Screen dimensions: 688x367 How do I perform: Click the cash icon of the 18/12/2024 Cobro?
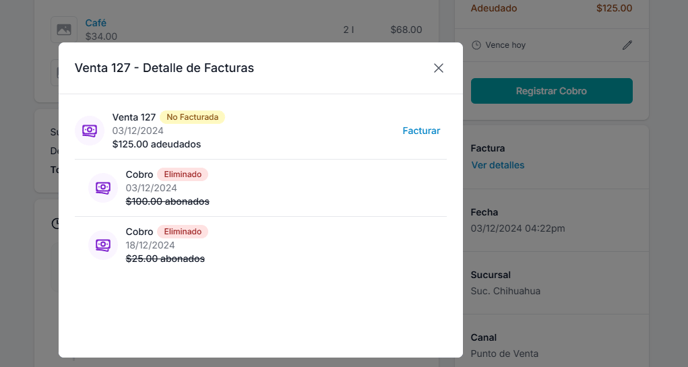point(103,245)
